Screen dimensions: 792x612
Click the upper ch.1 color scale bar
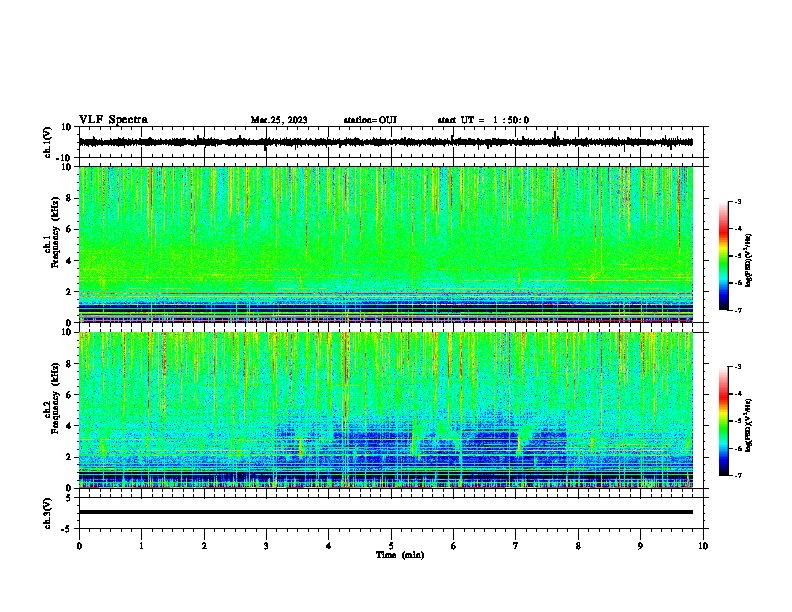[x=724, y=256]
